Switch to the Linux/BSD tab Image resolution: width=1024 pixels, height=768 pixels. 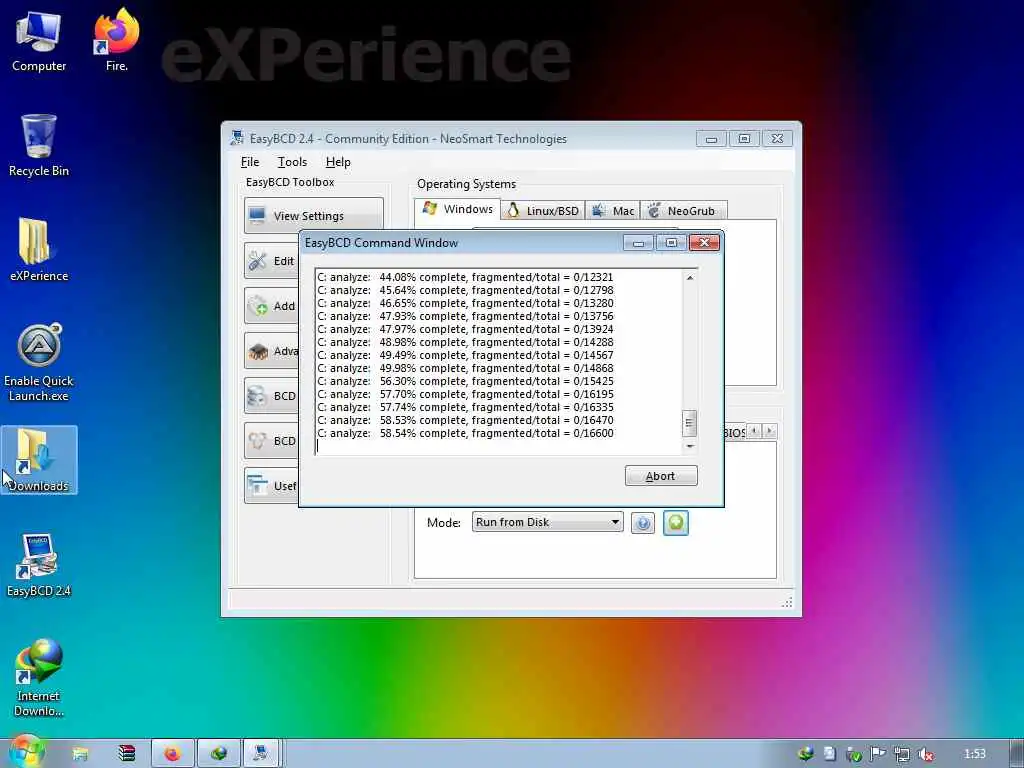[543, 211]
